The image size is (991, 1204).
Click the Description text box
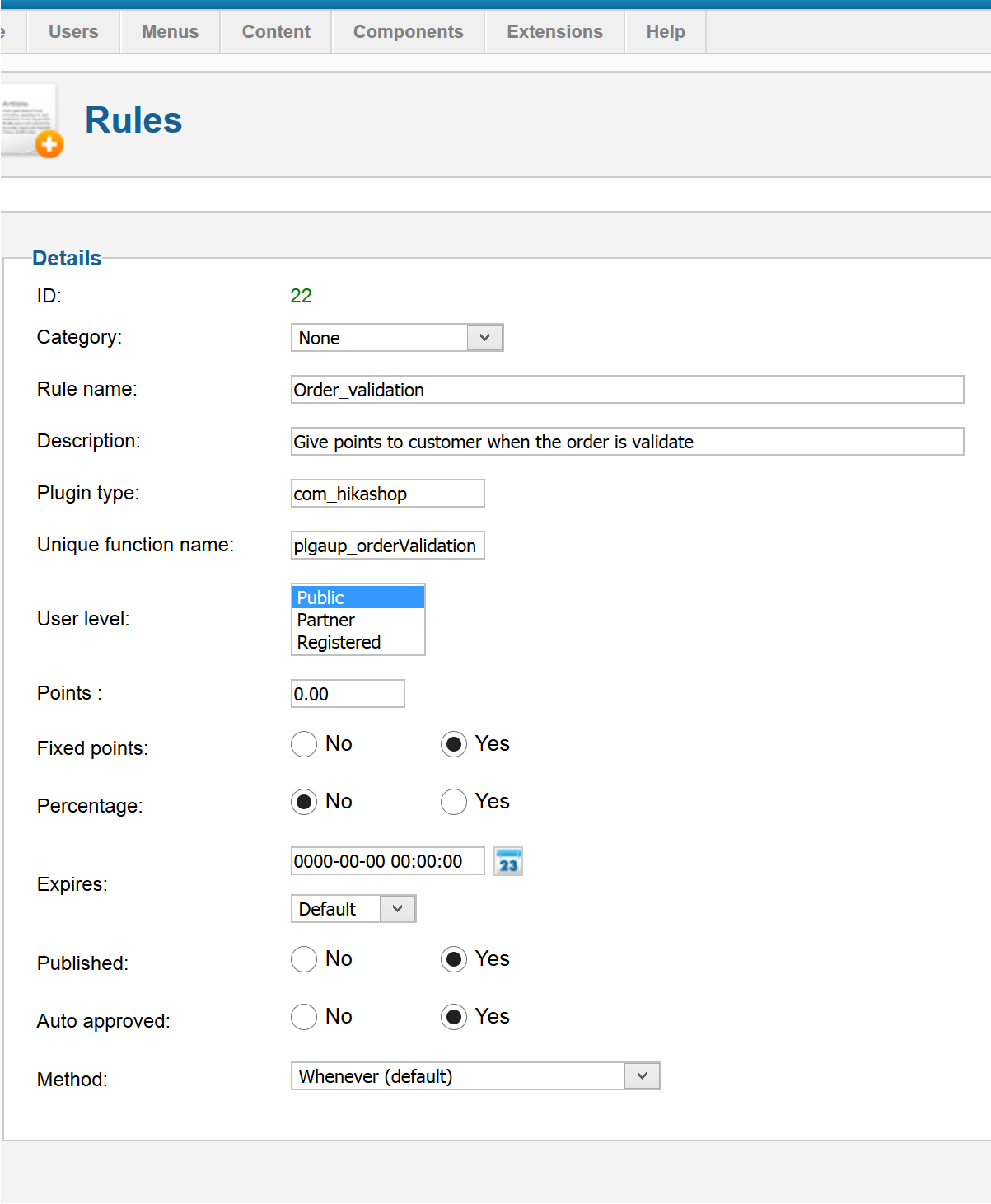point(627,442)
